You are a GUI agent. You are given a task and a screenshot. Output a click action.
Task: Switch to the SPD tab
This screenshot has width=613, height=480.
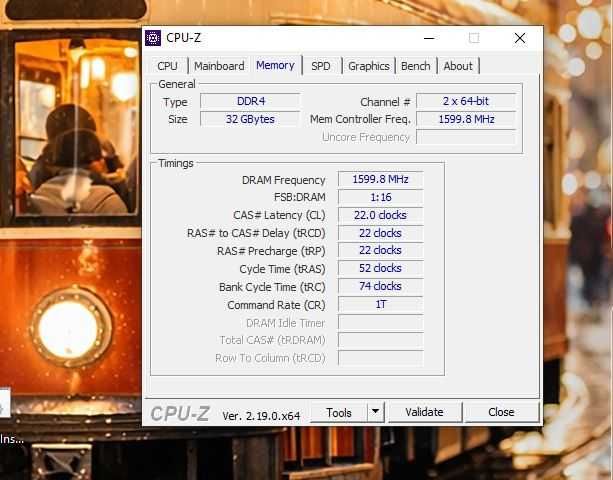tap(321, 66)
